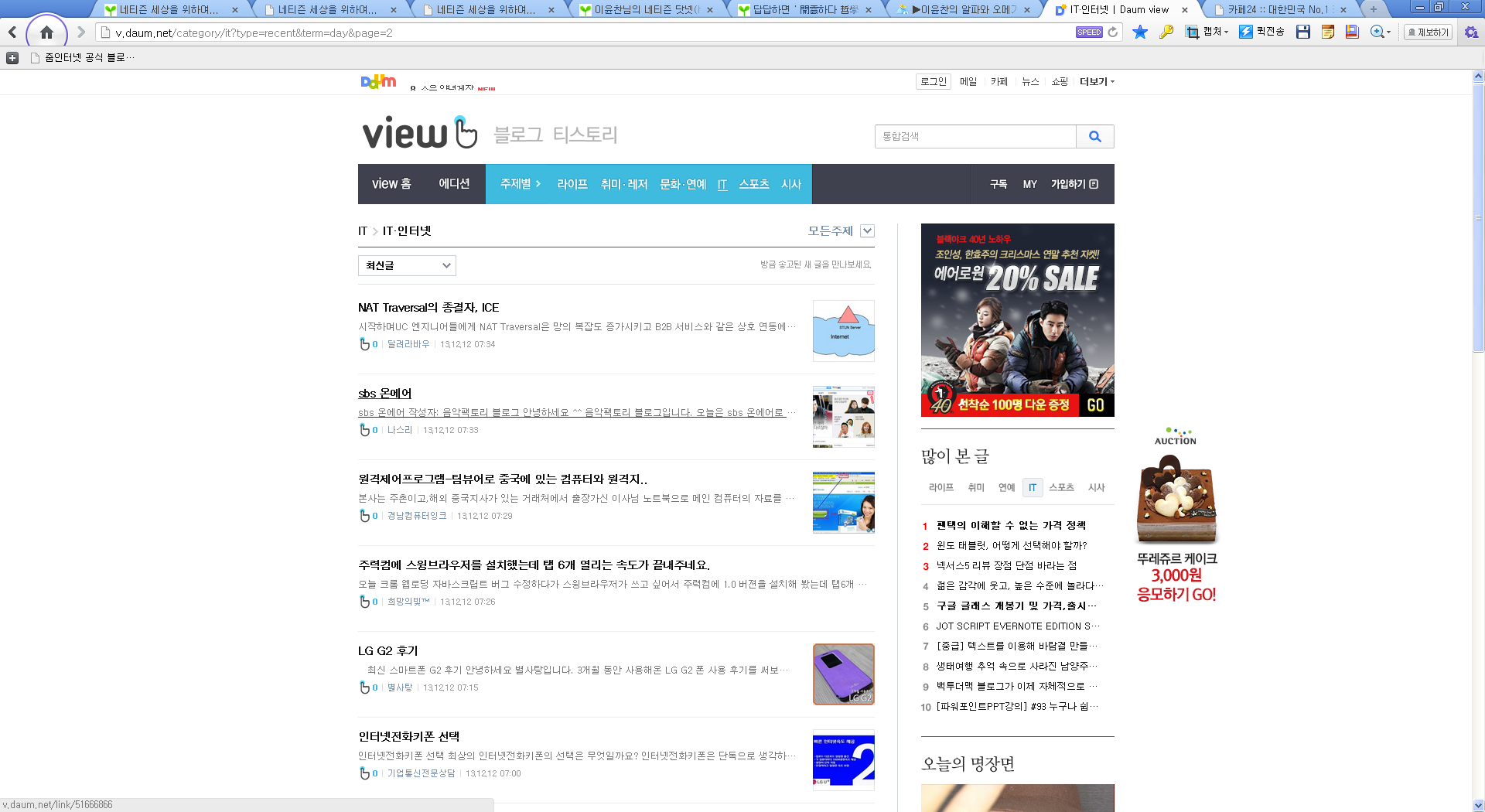Screen dimensions: 1485x812
Task: Click the address bar URL field
Action: coord(588,32)
